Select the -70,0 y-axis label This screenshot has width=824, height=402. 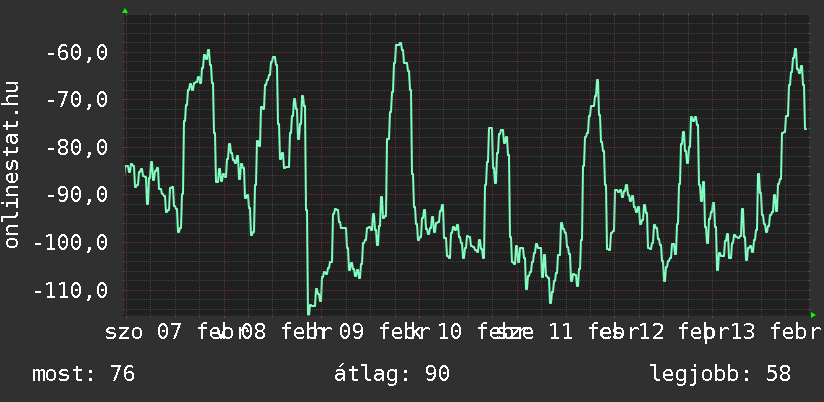click(x=71, y=100)
